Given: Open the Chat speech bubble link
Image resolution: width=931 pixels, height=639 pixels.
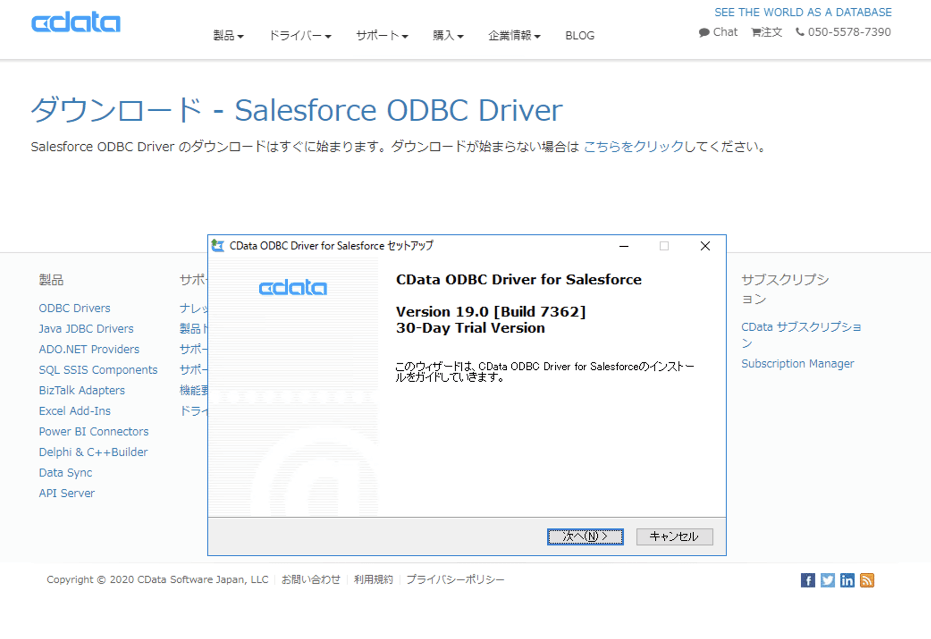Looking at the screenshot, I should 718,32.
